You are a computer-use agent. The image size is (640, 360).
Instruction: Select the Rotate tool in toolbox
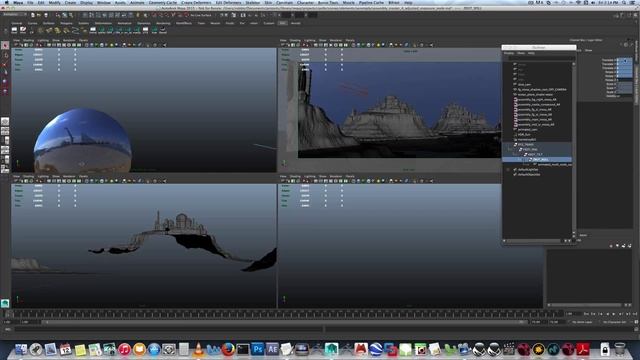(5, 81)
